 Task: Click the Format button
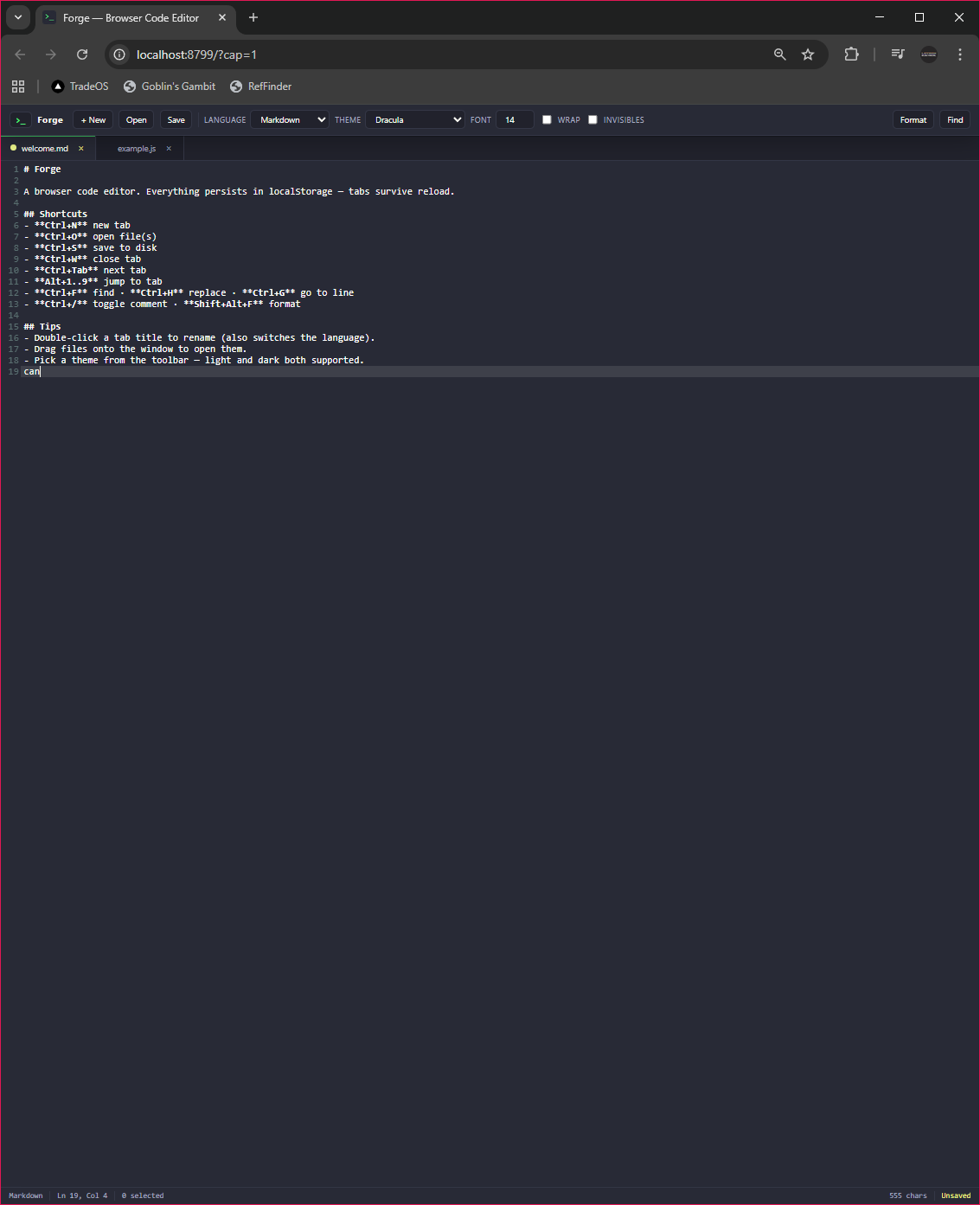pos(913,119)
